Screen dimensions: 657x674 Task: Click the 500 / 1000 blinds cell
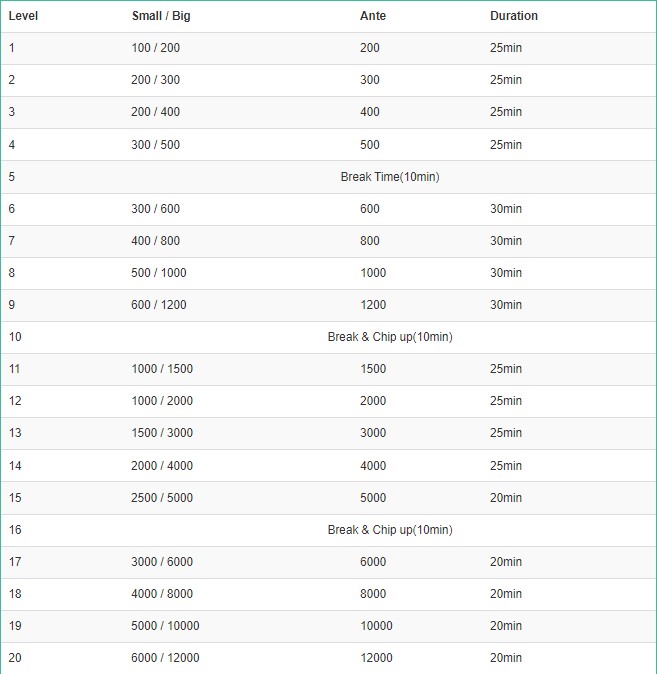point(159,273)
